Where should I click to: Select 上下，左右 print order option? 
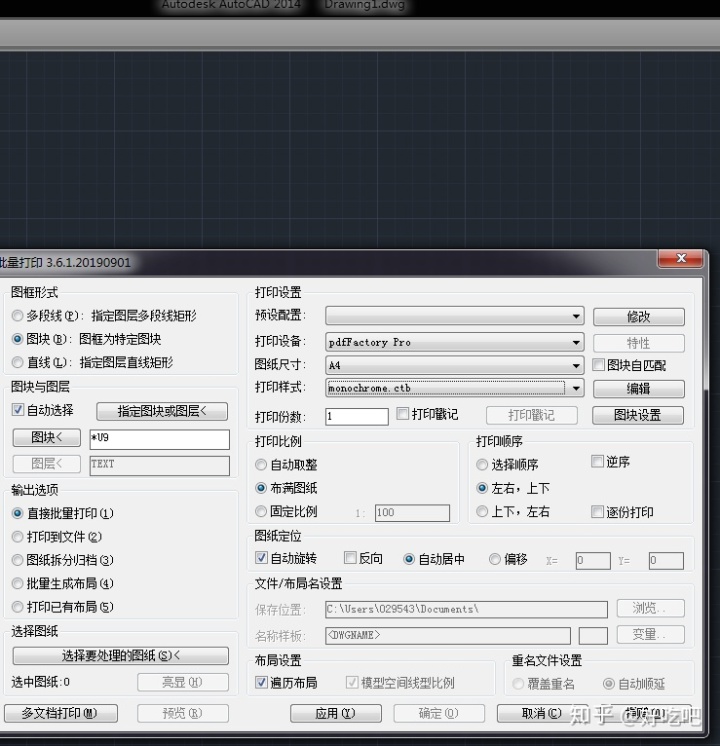pos(482,511)
